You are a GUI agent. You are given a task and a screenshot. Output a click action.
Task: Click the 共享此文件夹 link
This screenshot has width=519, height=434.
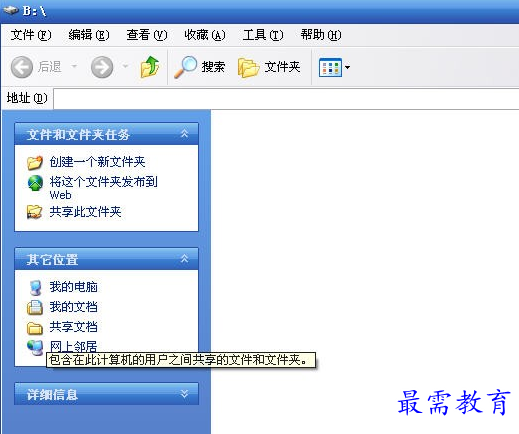click(85, 212)
